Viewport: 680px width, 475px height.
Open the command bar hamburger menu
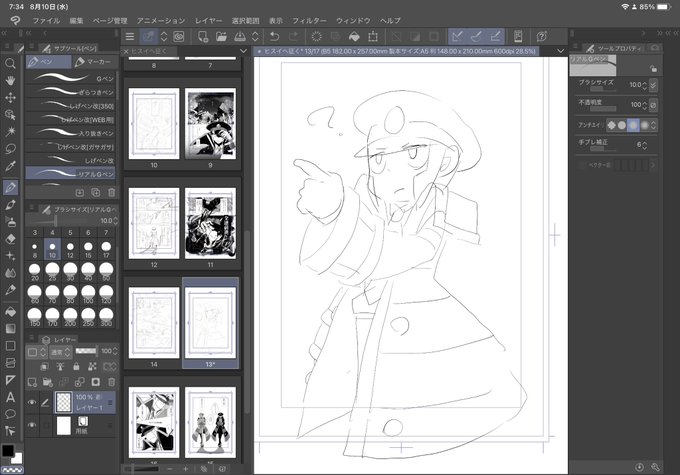click(x=129, y=36)
